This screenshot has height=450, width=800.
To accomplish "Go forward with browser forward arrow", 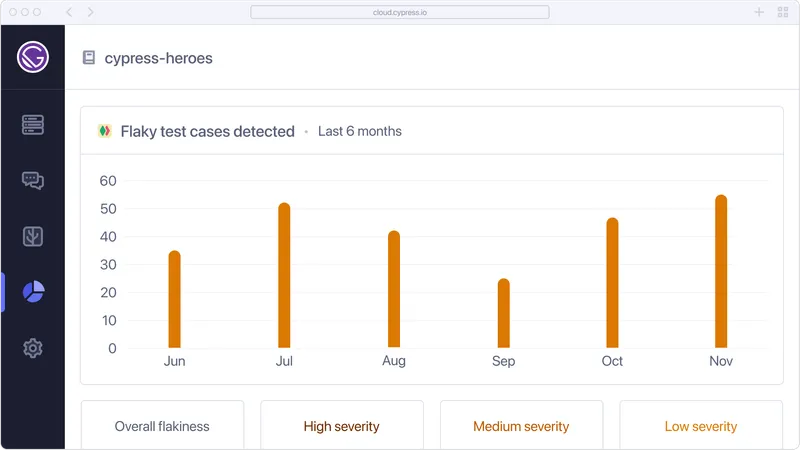I will pos(90,12).
